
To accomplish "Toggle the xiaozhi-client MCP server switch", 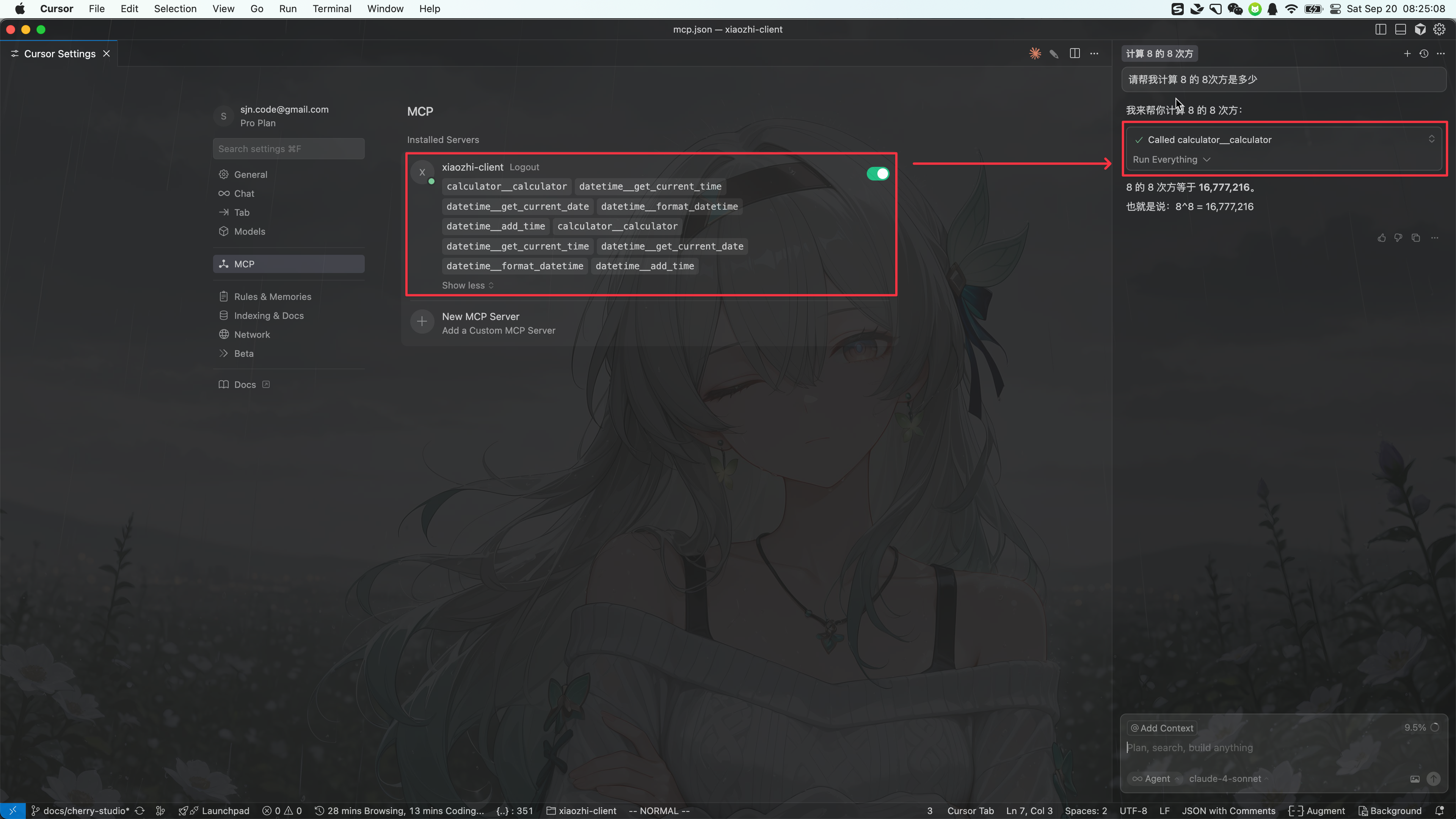I will pos(877,174).
